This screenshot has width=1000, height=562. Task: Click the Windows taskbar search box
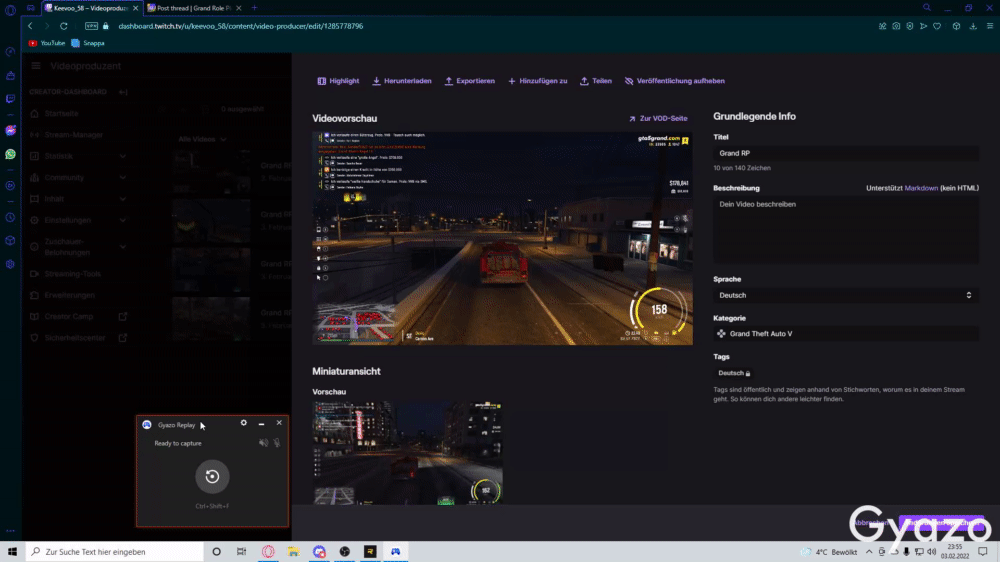click(x=115, y=552)
